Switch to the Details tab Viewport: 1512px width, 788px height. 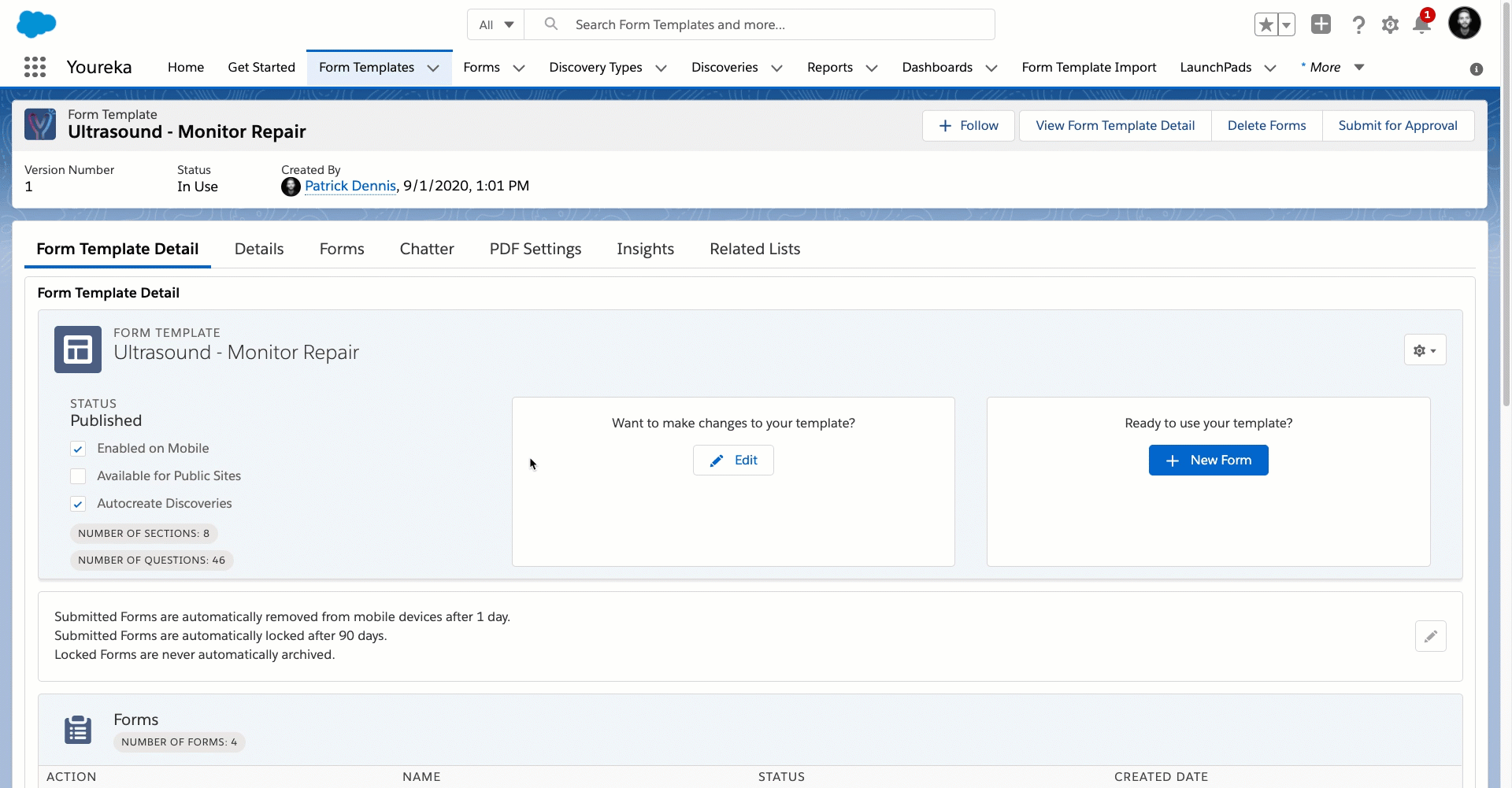(259, 250)
